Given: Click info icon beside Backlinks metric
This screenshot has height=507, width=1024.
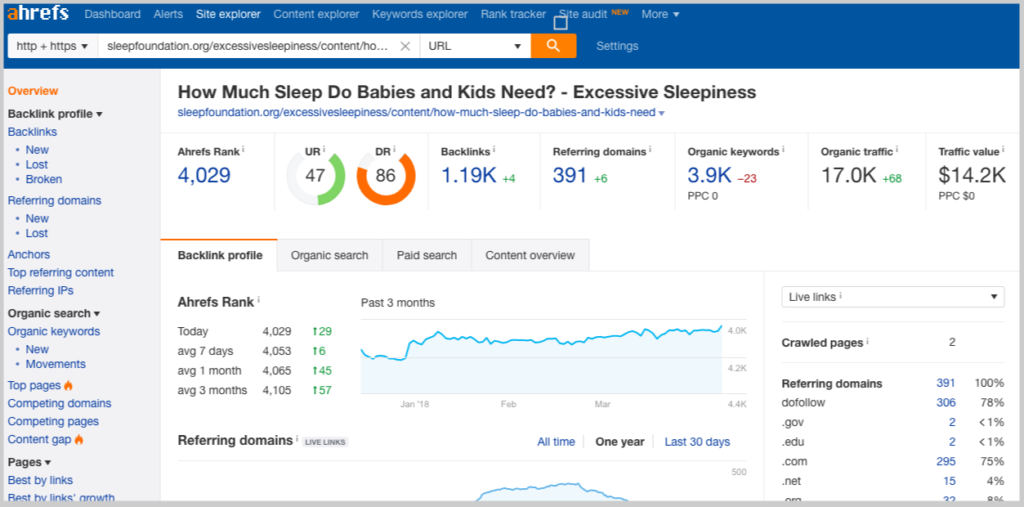Looking at the screenshot, I should coord(494,151).
